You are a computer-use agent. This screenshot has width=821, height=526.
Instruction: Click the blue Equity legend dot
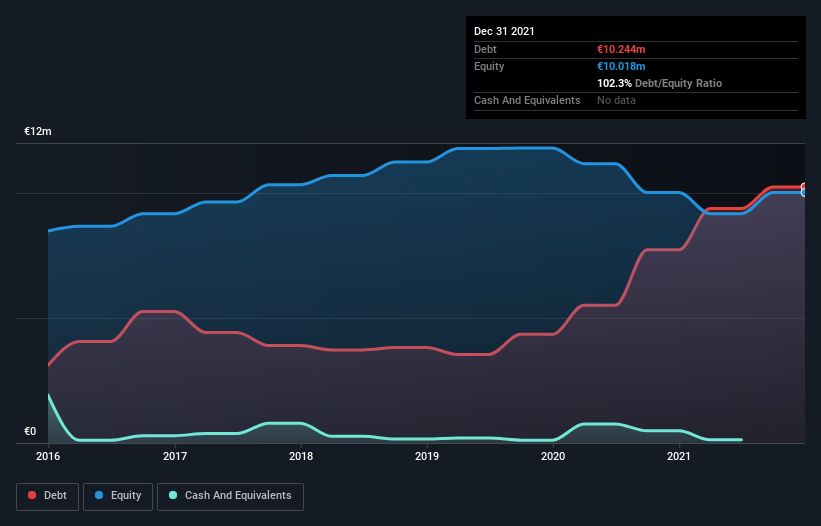click(x=99, y=495)
